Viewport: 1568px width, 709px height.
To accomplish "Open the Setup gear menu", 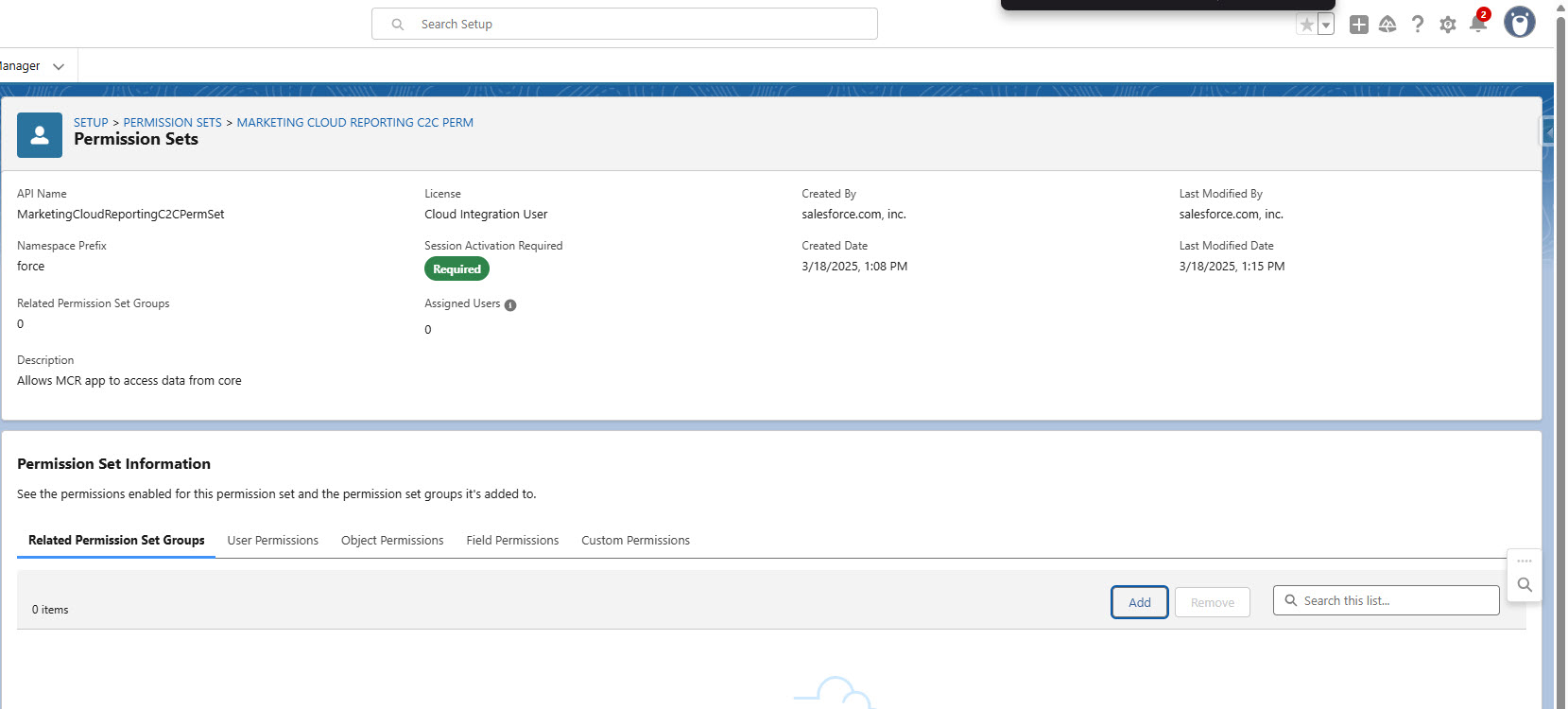I will (1447, 25).
